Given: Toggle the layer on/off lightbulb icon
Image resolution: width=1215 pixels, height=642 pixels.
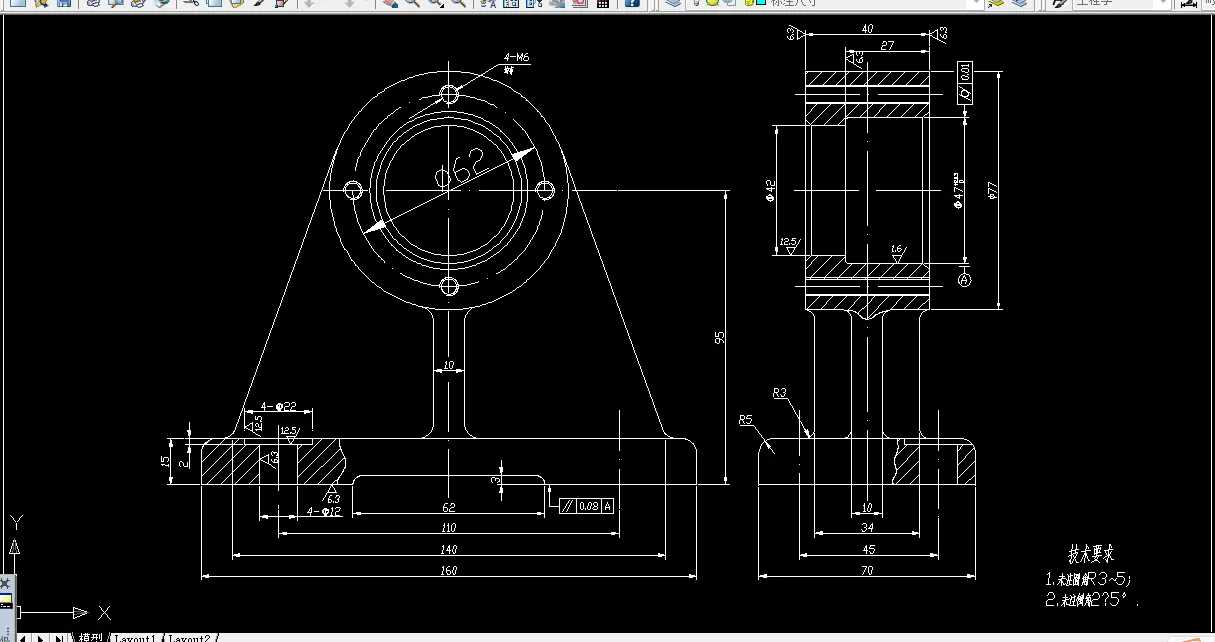Looking at the screenshot, I should tap(696, 5).
